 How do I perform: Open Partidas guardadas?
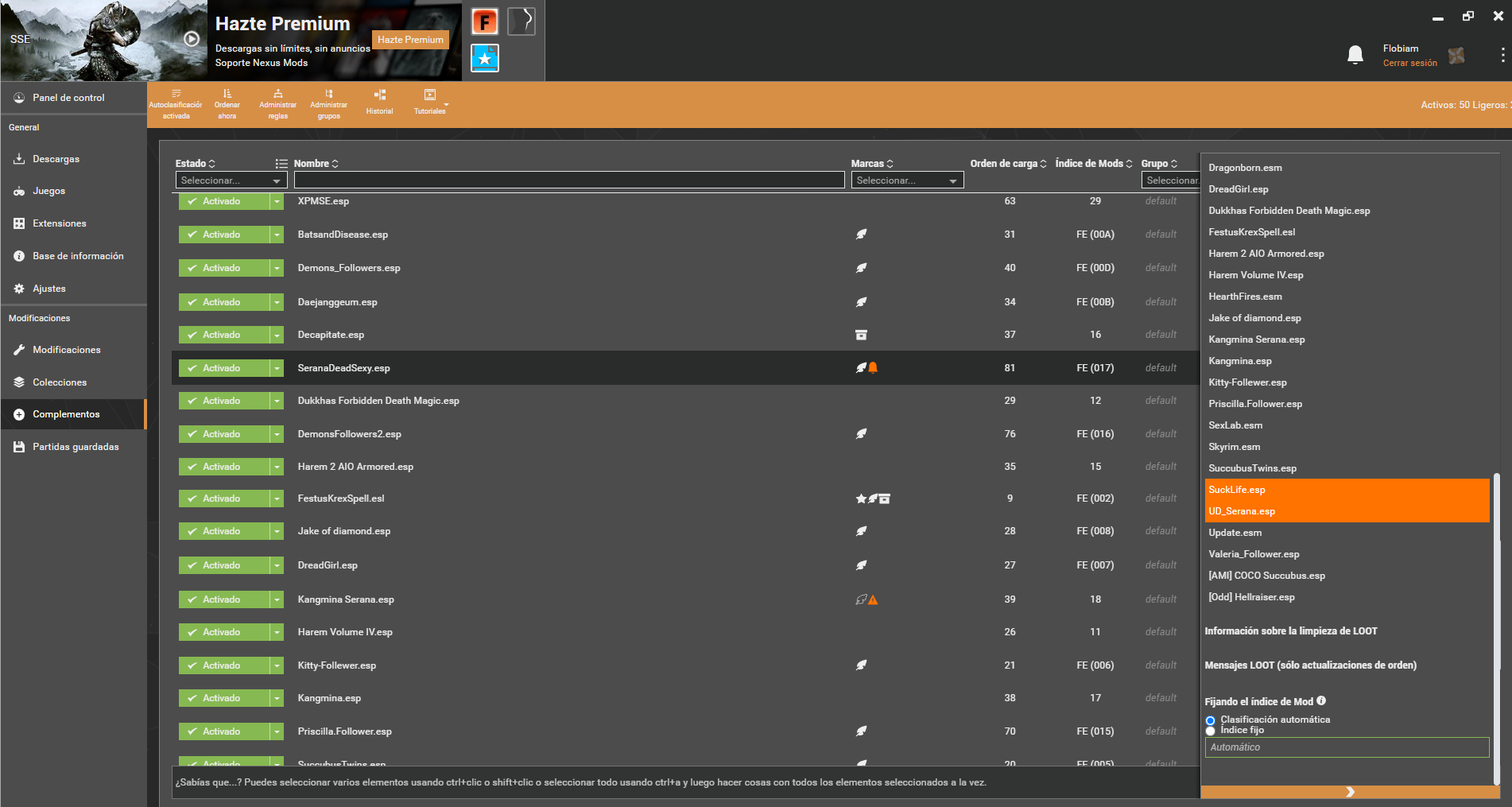(73, 447)
